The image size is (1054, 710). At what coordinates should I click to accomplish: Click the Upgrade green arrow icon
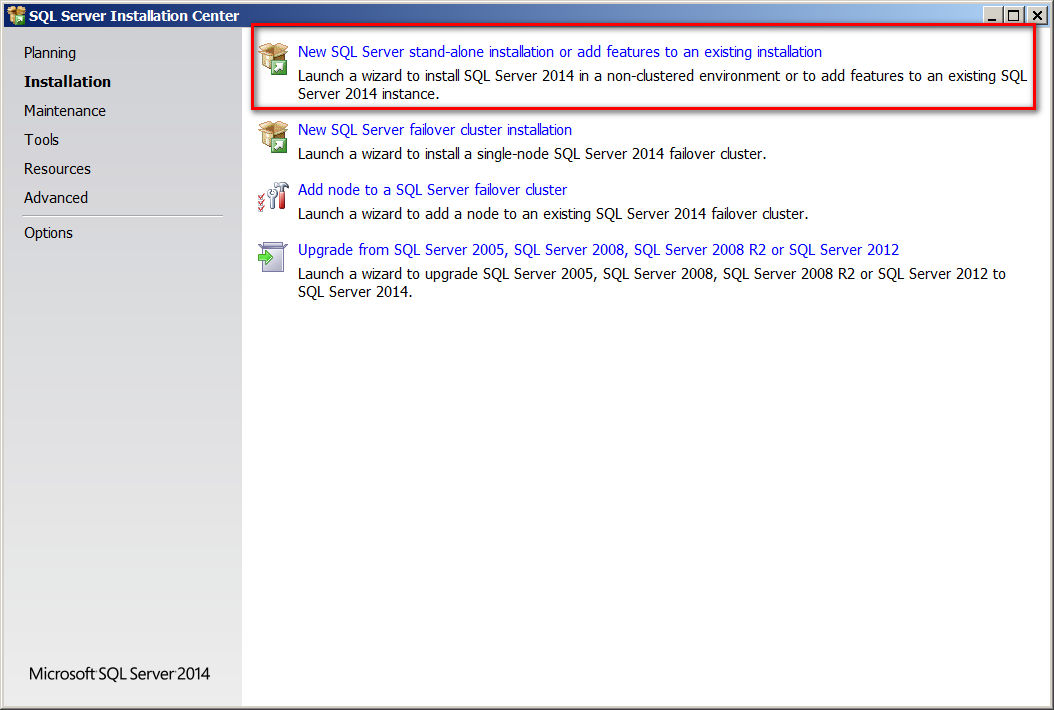273,257
